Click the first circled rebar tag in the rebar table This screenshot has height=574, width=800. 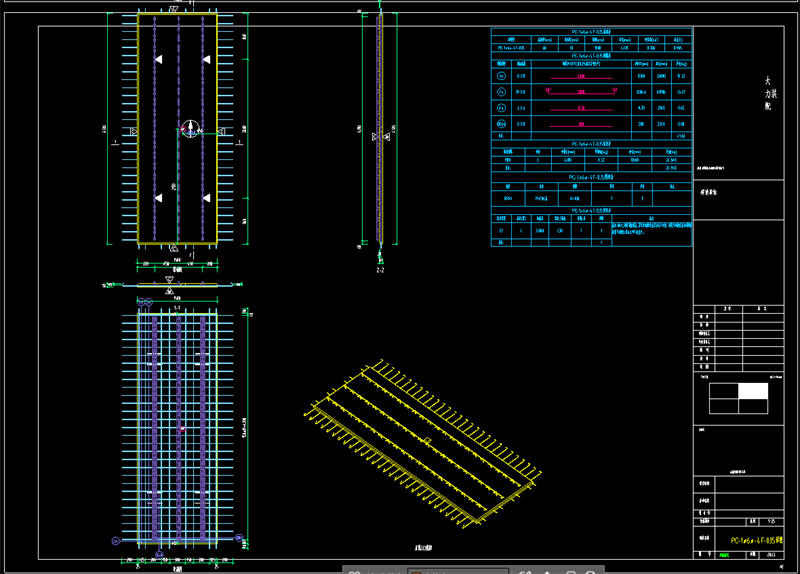click(x=501, y=76)
